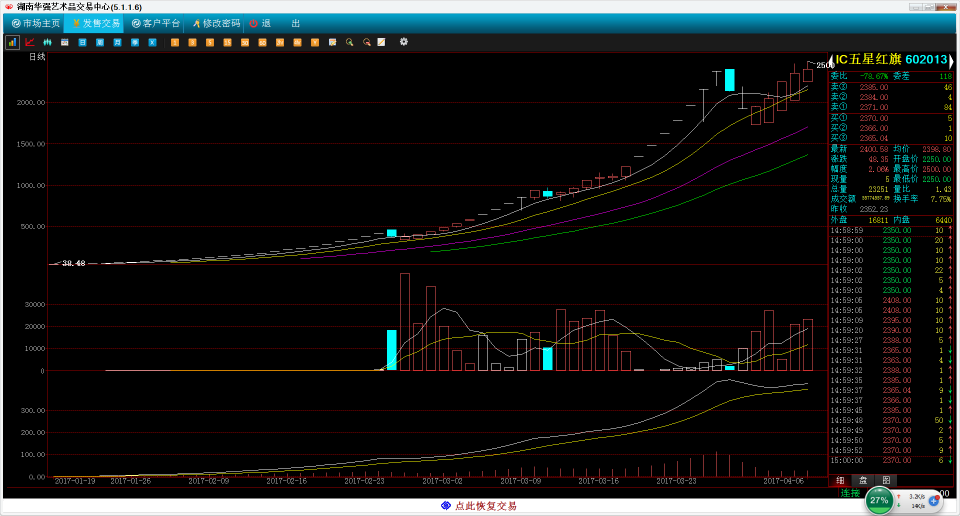
Task: Click the blue X period icon
Action: tap(152, 42)
